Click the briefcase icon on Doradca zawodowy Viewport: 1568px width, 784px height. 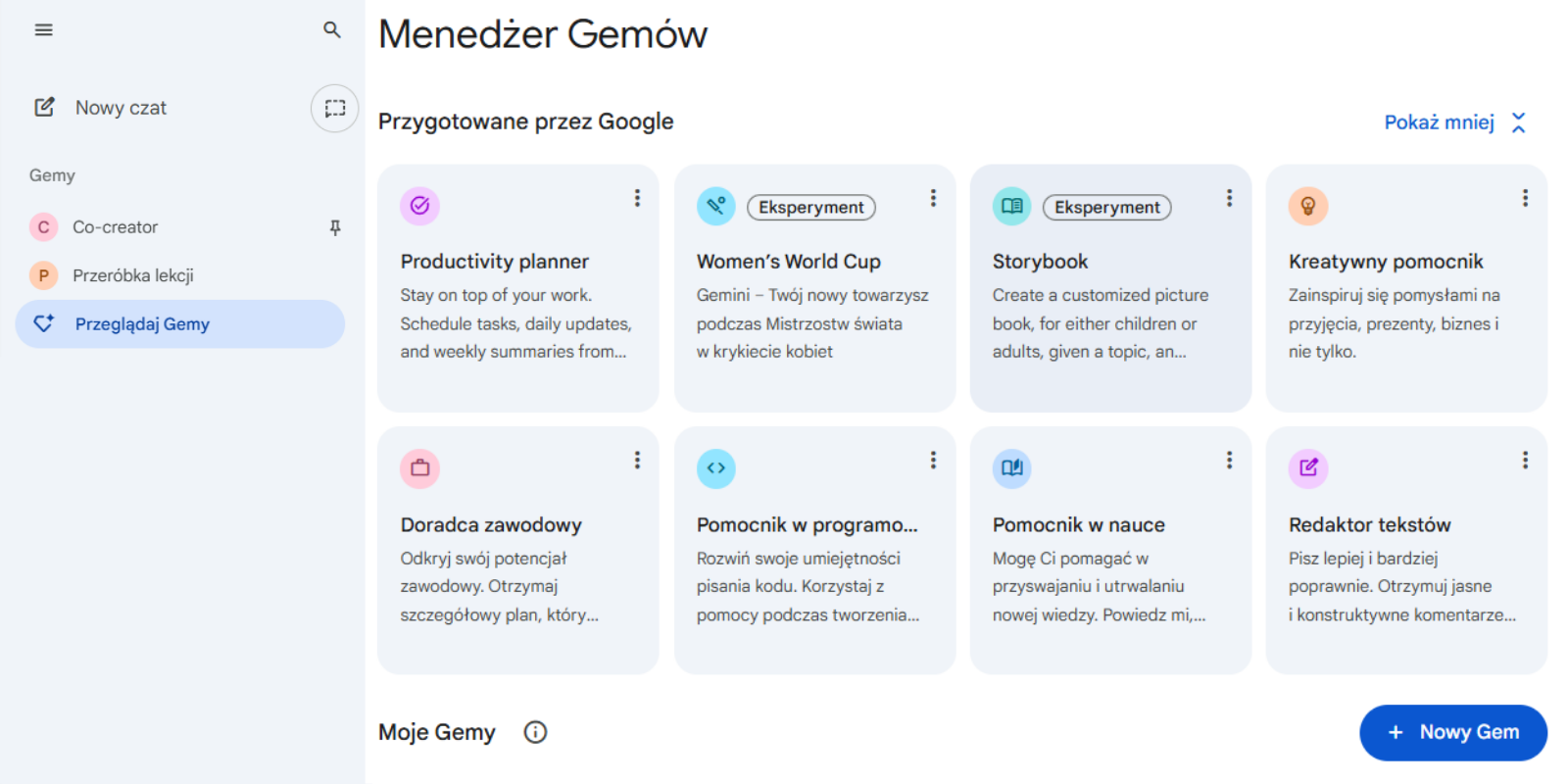pyautogui.click(x=419, y=468)
